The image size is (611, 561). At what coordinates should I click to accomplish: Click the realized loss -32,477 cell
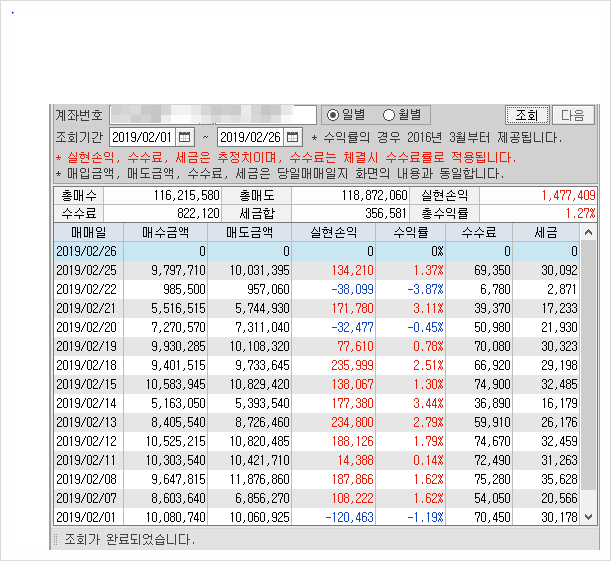point(334,327)
